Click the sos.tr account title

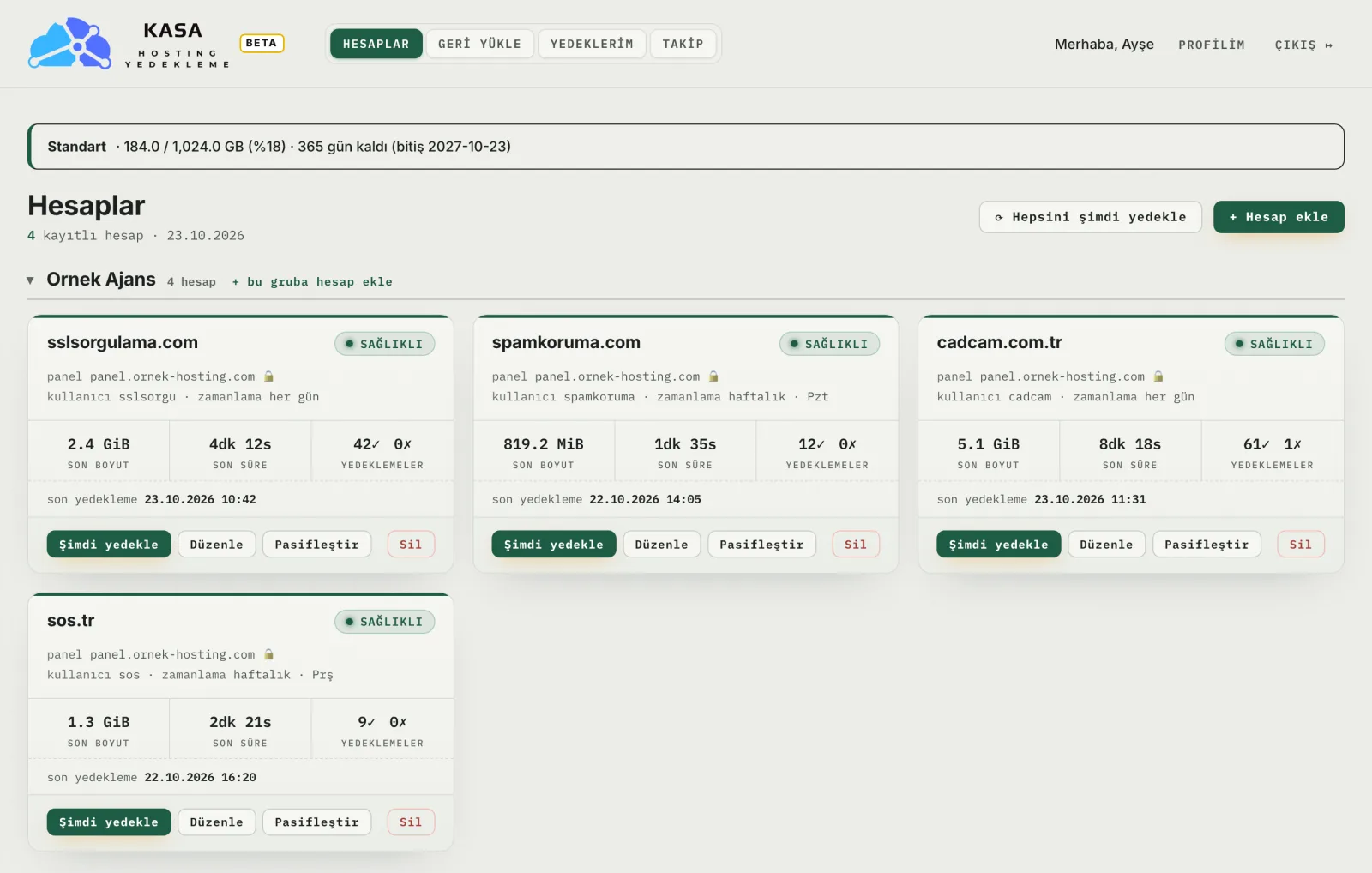pos(71,620)
